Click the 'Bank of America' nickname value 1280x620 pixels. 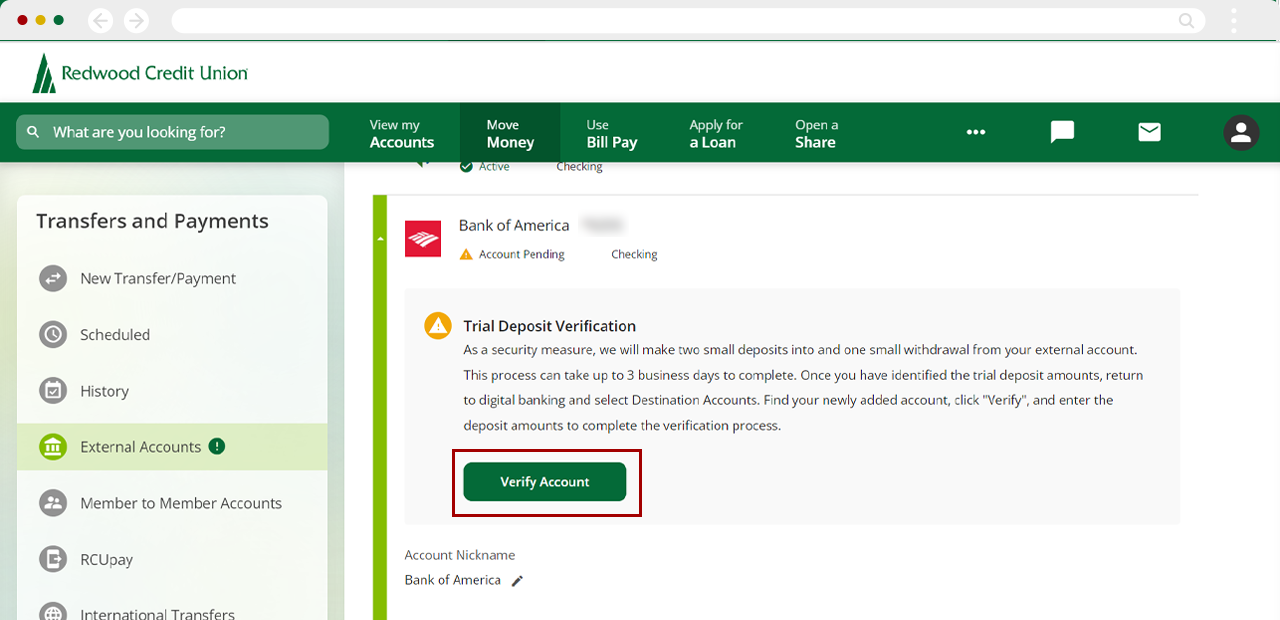pos(452,580)
